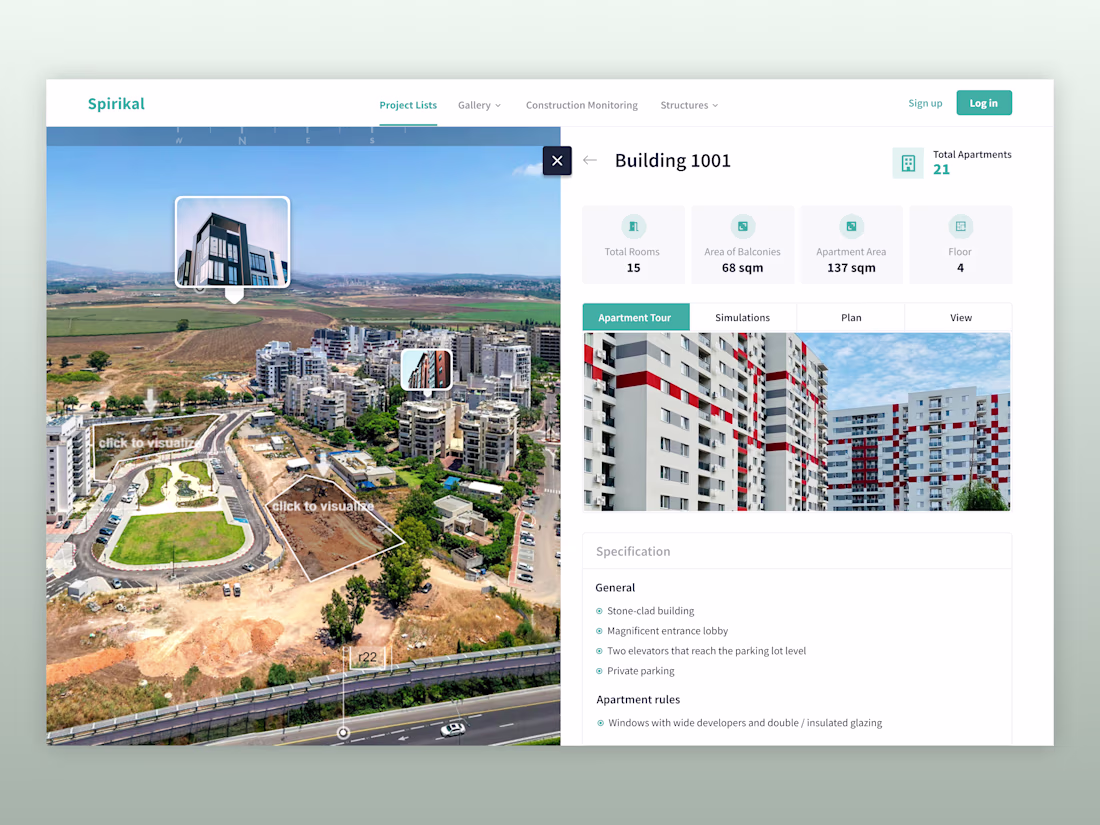
Task: Close the building details panel
Action: (557, 161)
